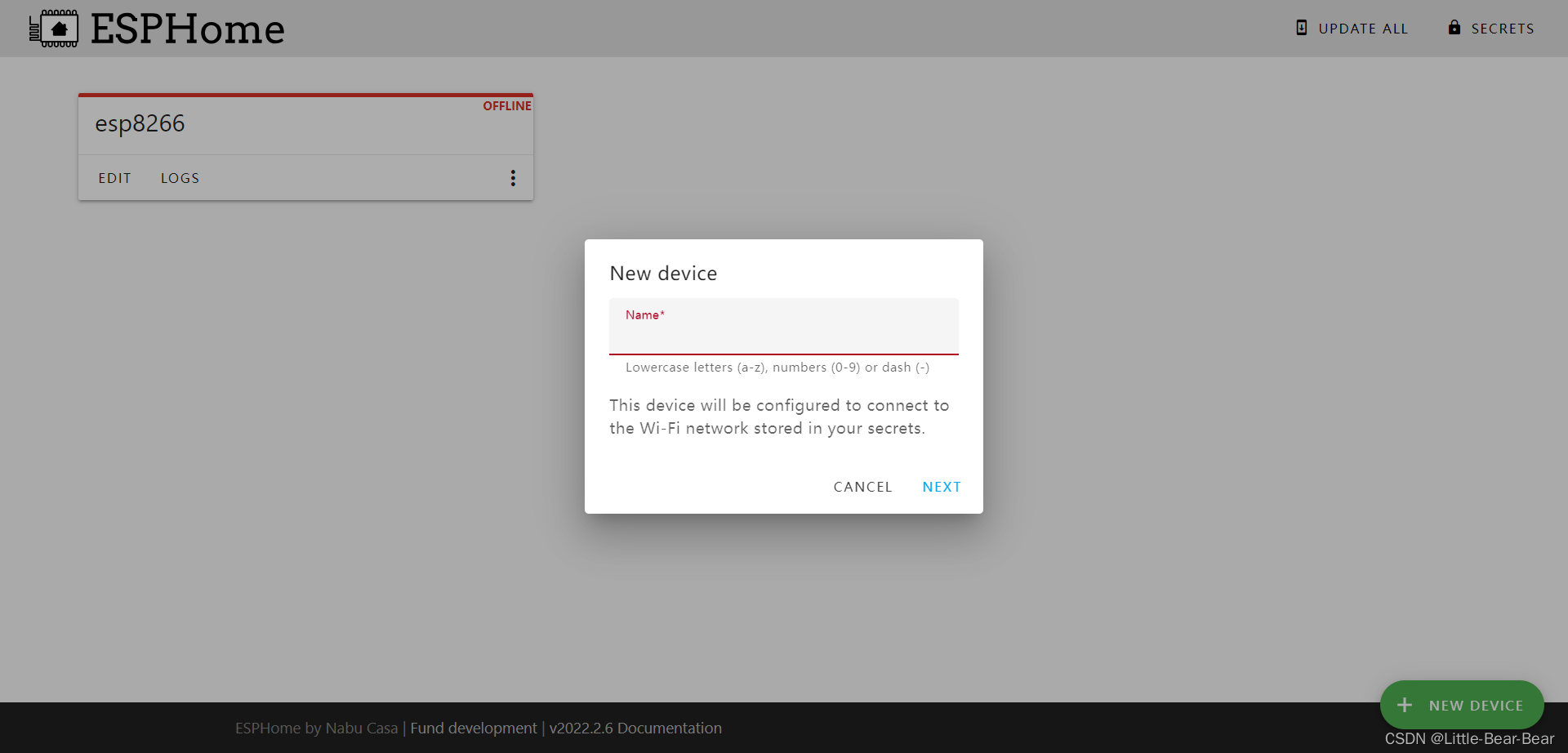
Task: Click the ESPHome by Nabu Casa footer text
Action: [x=316, y=728]
